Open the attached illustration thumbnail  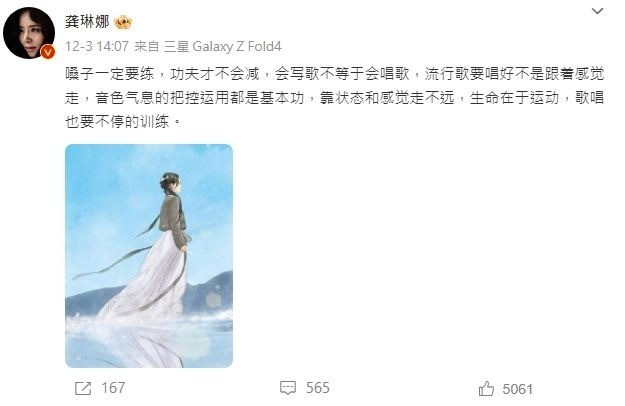[149, 256]
